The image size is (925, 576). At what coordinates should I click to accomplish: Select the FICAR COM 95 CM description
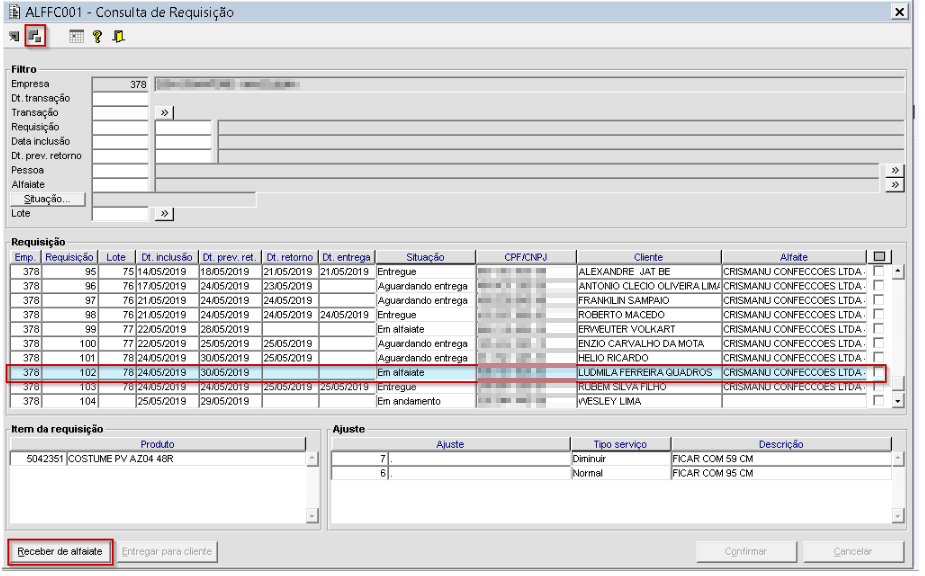781,473
